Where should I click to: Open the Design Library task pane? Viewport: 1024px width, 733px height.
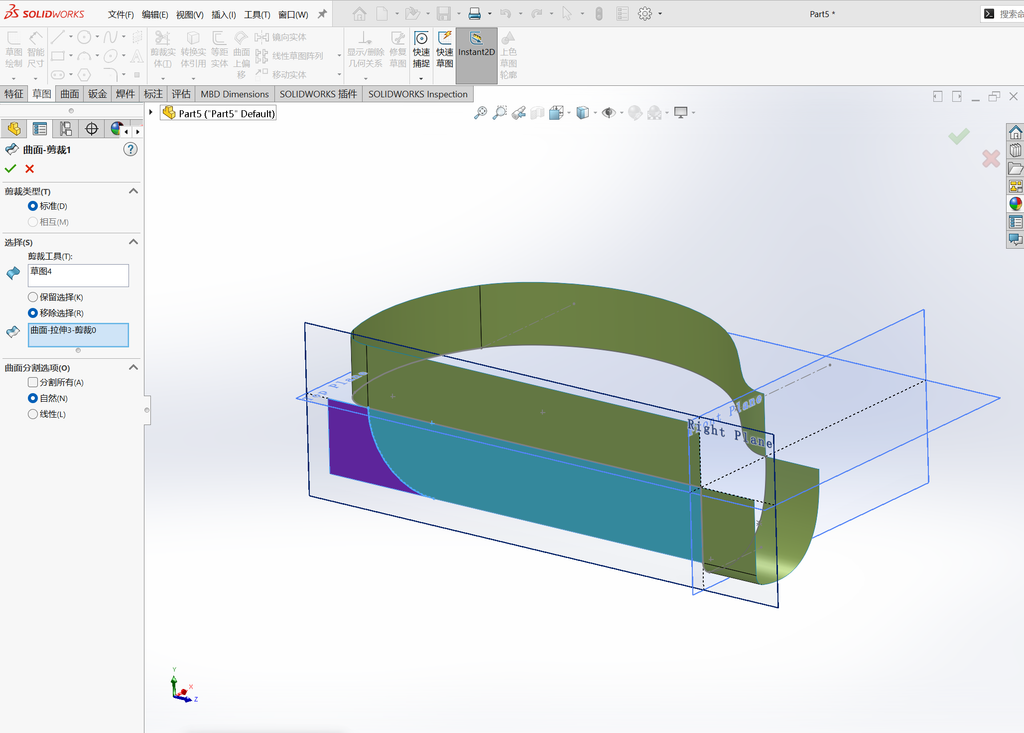1015,151
